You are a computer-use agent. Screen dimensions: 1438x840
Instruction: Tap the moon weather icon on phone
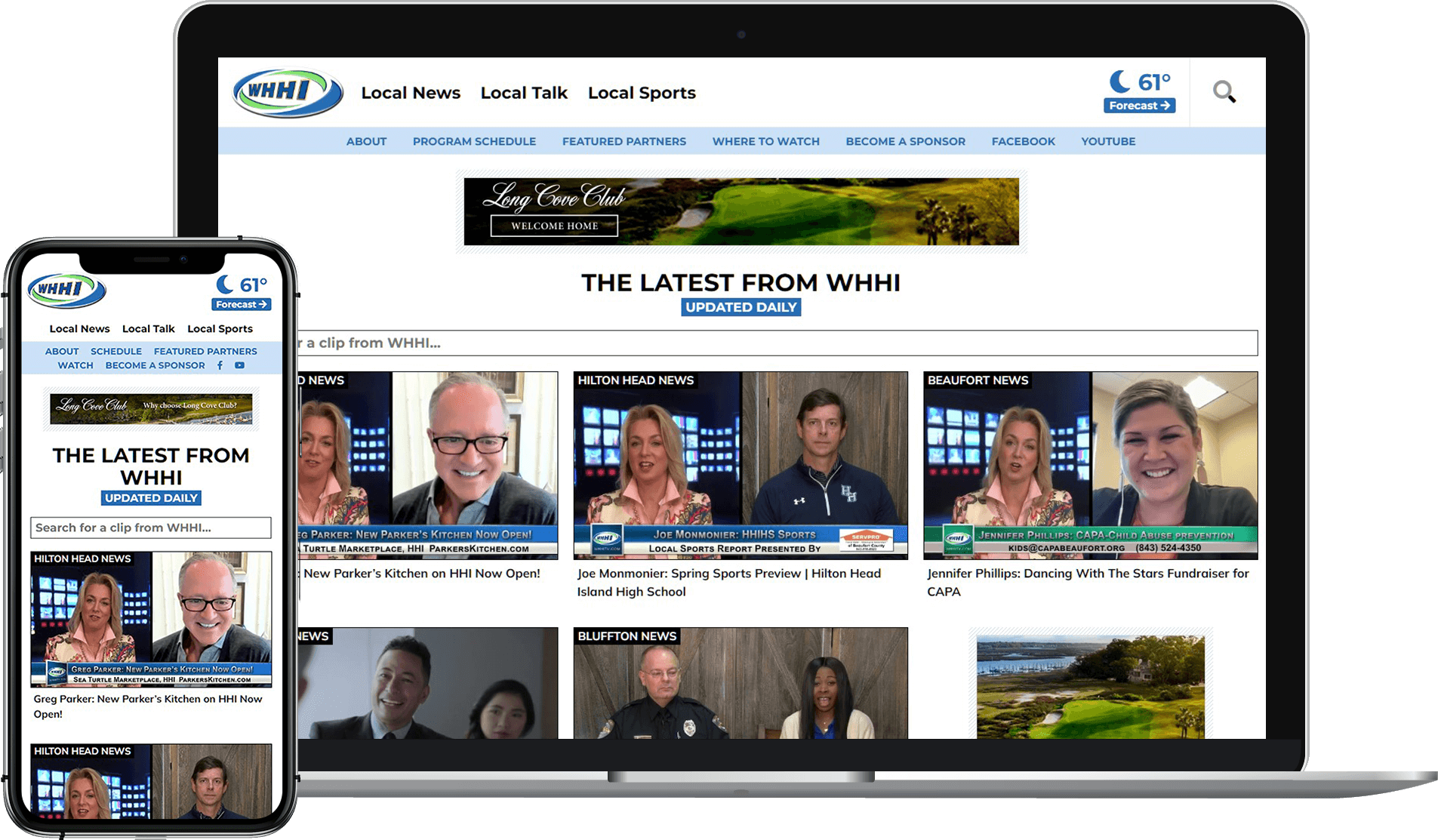pyautogui.click(x=225, y=285)
